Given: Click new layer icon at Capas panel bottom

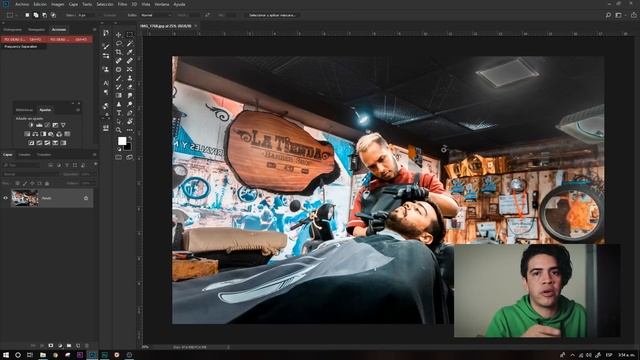Looking at the screenshot, I should [x=78, y=345].
